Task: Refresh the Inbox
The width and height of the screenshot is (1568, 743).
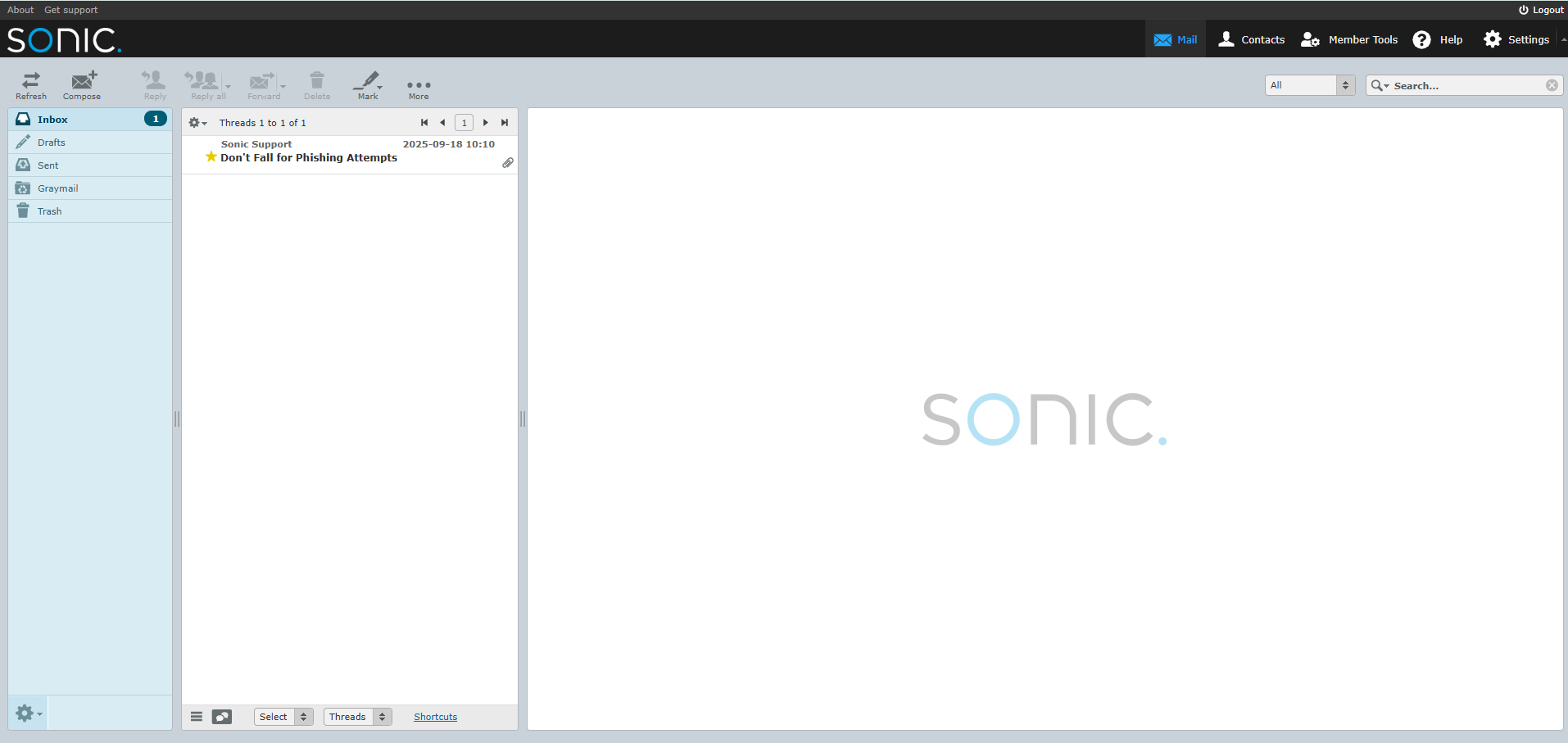Action: pos(30,85)
